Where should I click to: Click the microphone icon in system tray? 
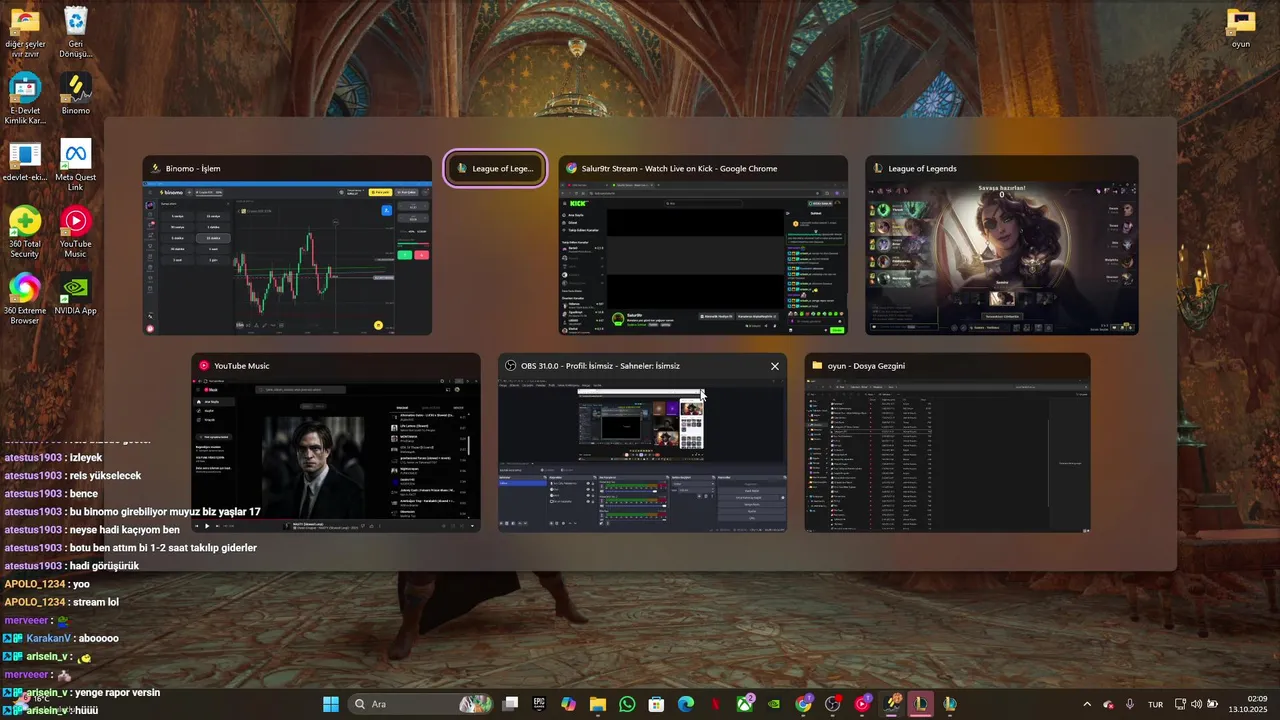pyautogui.click(x=1130, y=704)
